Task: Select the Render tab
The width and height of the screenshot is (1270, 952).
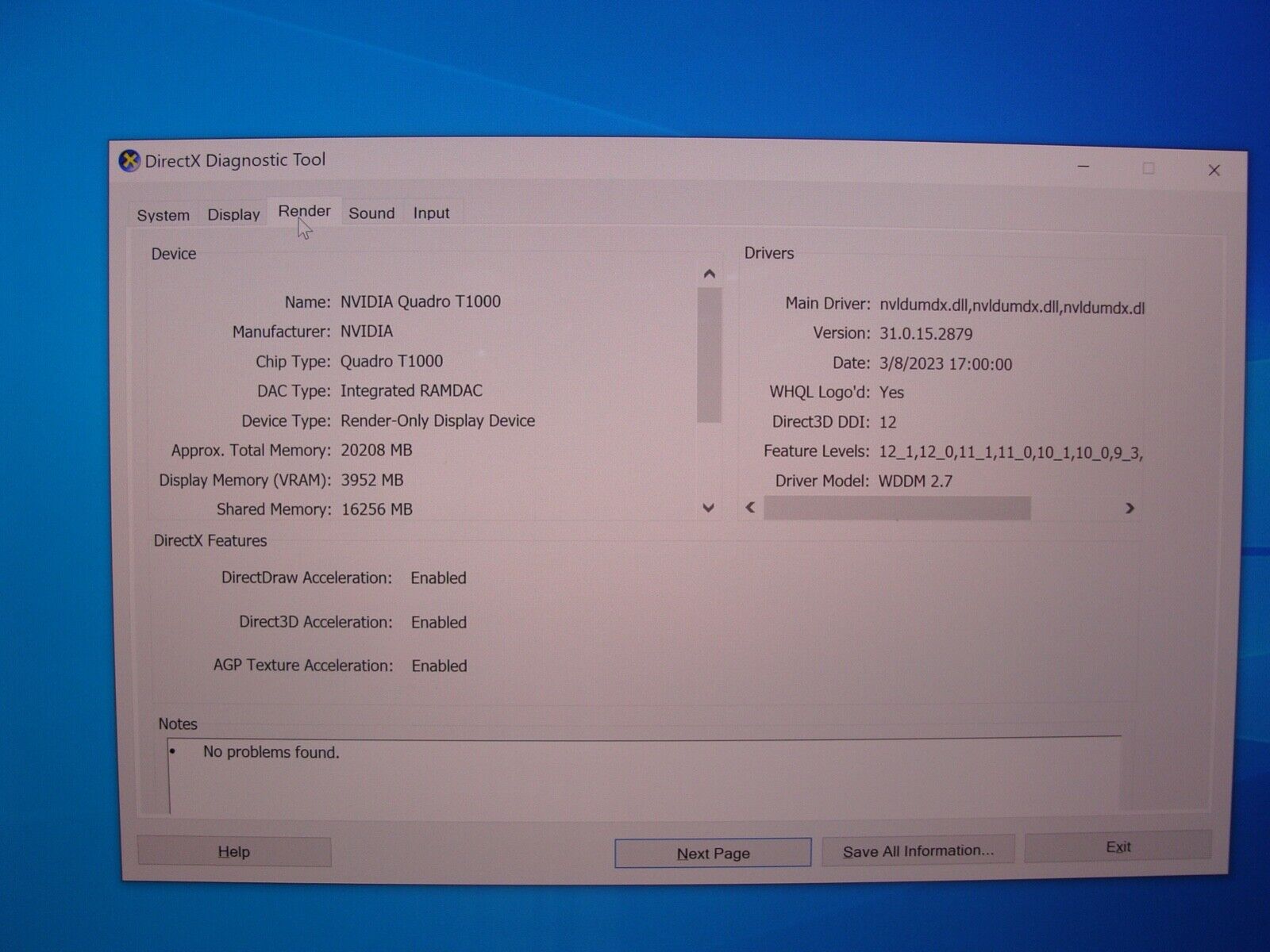Action: [304, 211]
